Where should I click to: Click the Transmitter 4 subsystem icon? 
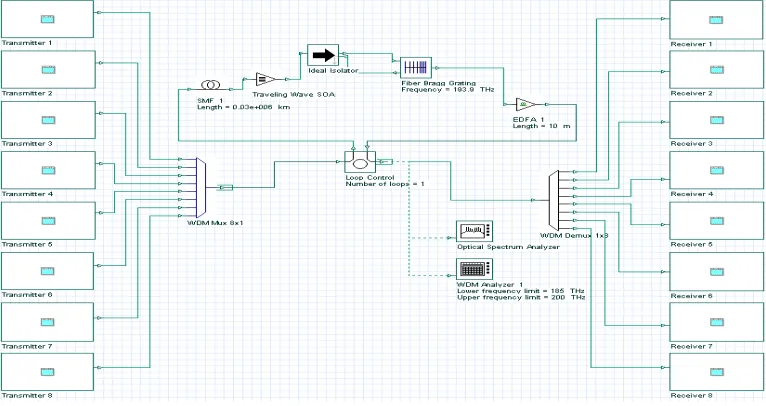click(48, 170)
